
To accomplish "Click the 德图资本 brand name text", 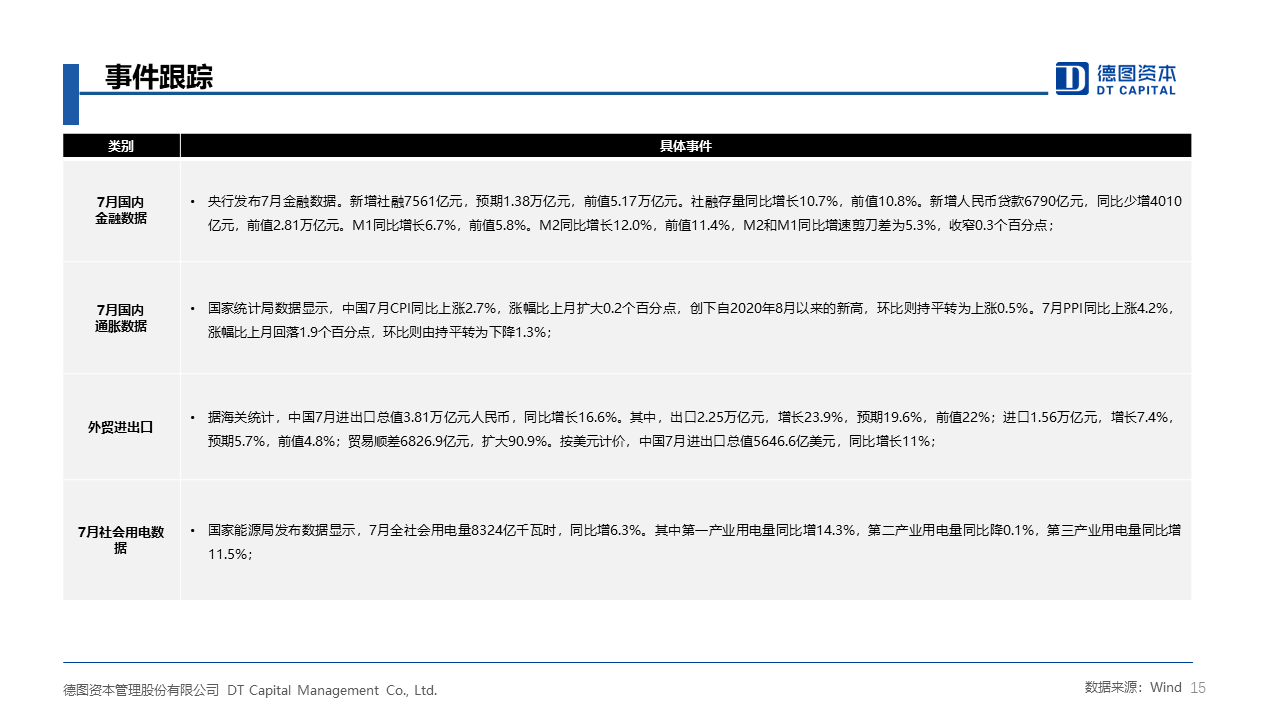I will (x=1137, y=73).
